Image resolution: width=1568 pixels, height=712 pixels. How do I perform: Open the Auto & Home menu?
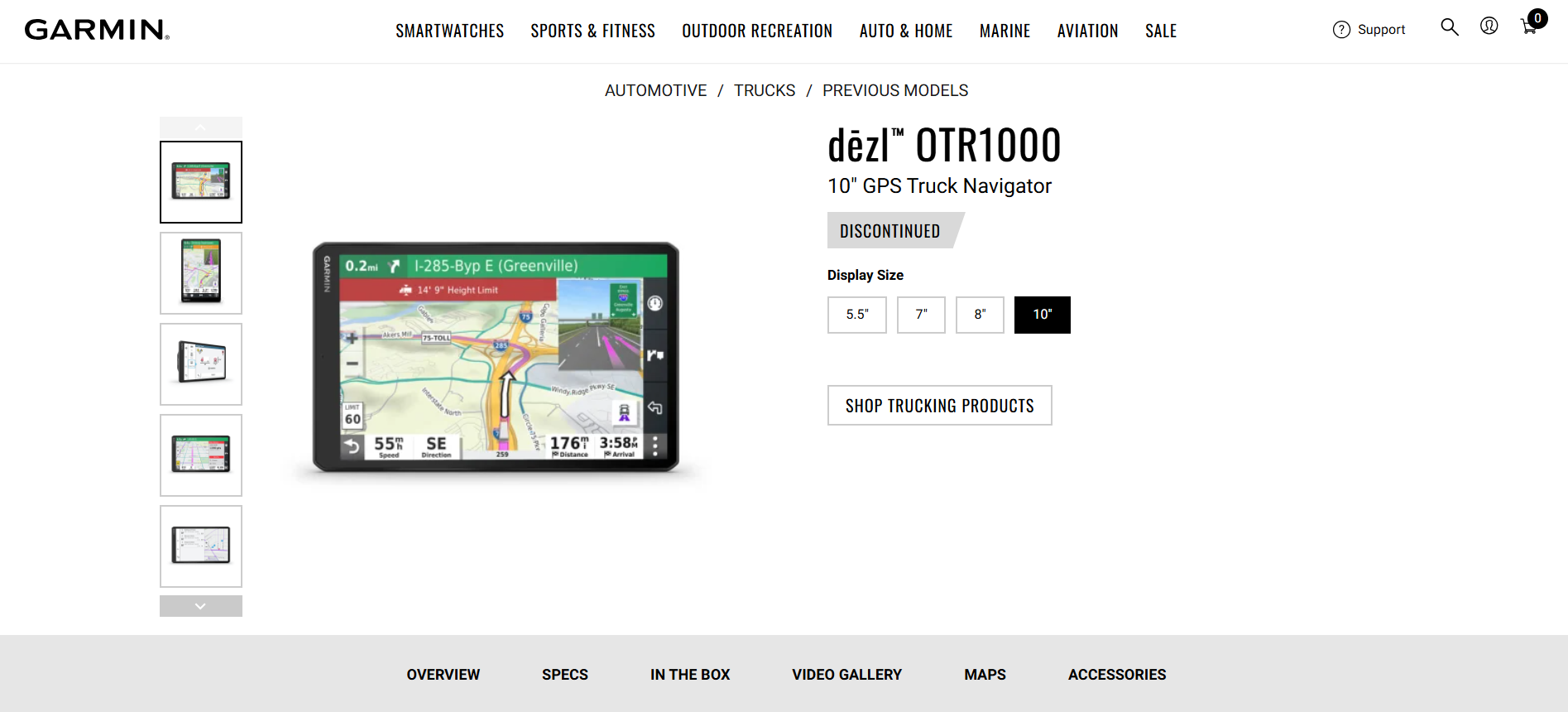coord(906,31)
